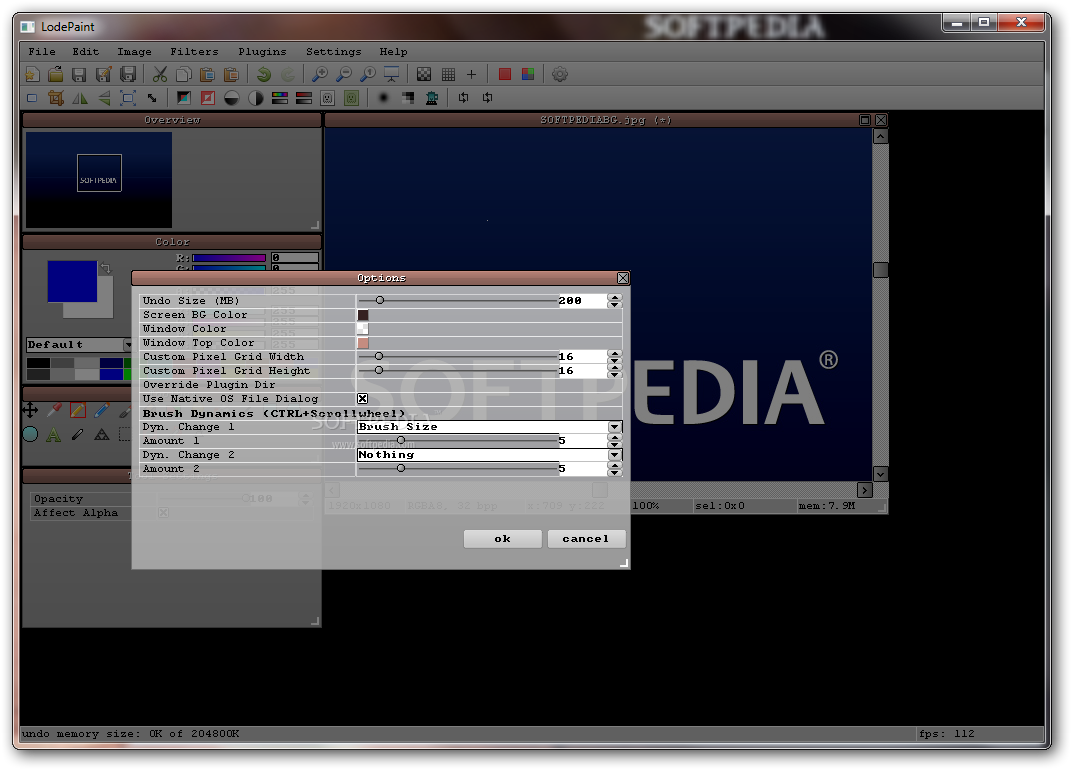Confirm options with the ok button
The width and height of the screenshot is (1072, 770).
[502, 539]
